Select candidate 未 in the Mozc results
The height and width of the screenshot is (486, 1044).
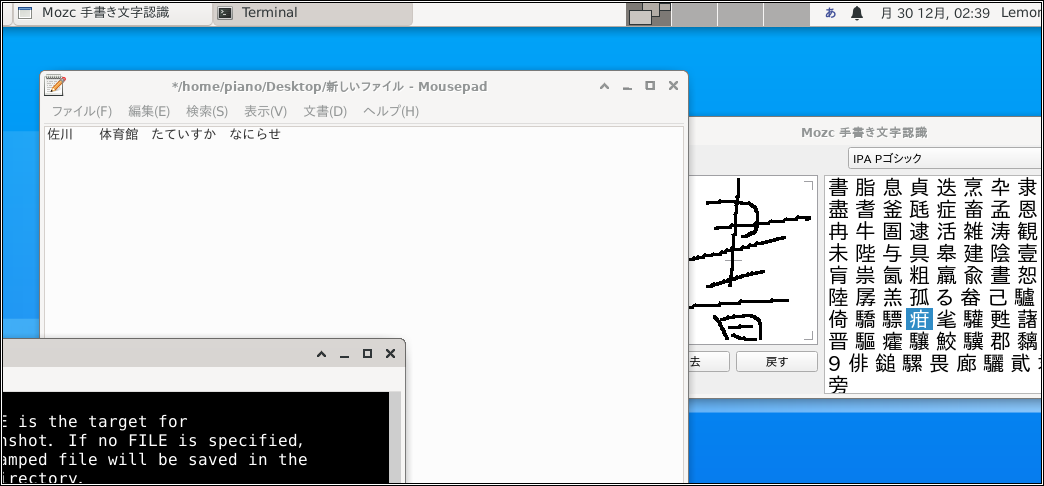coord(838,254)
